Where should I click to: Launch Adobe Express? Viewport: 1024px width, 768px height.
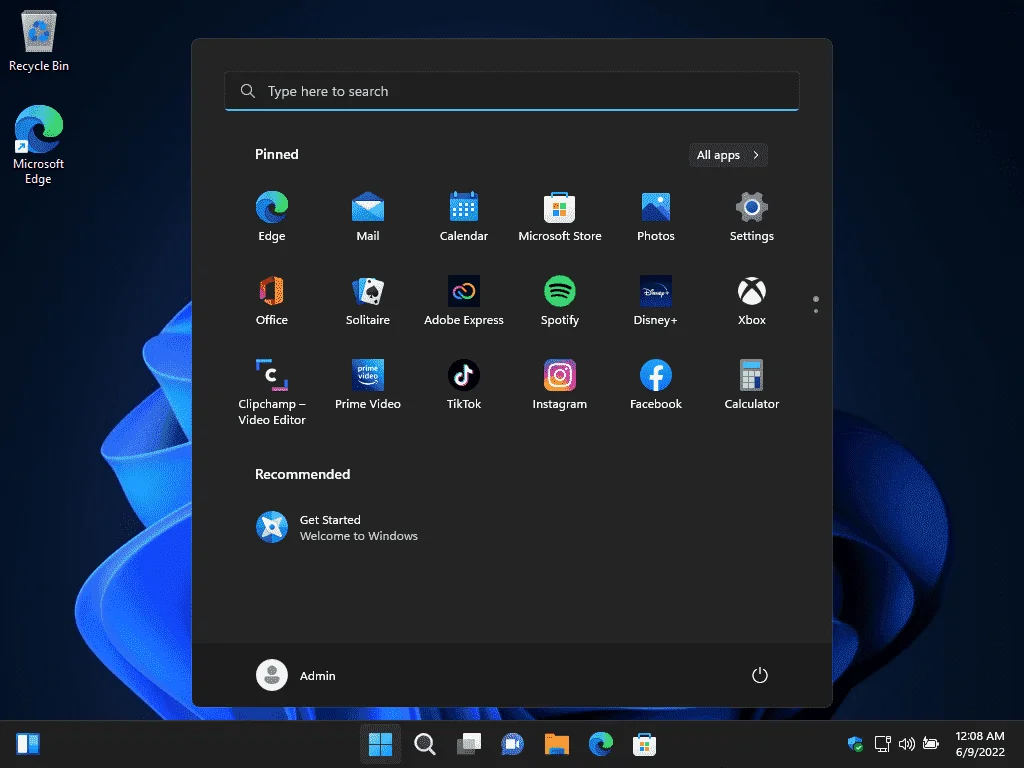[464, 300]
